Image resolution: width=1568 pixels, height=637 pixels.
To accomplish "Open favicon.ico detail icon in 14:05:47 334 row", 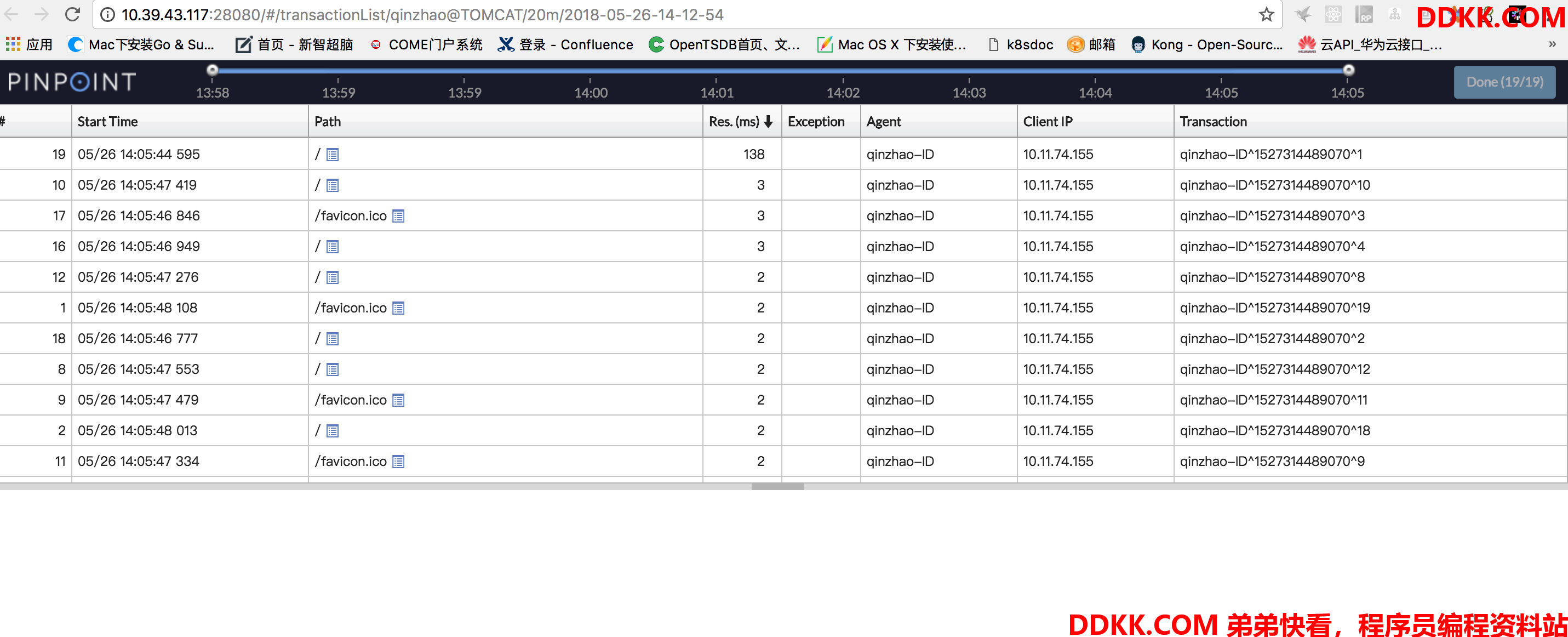I will pyautogui.click(x=398, y=462).
